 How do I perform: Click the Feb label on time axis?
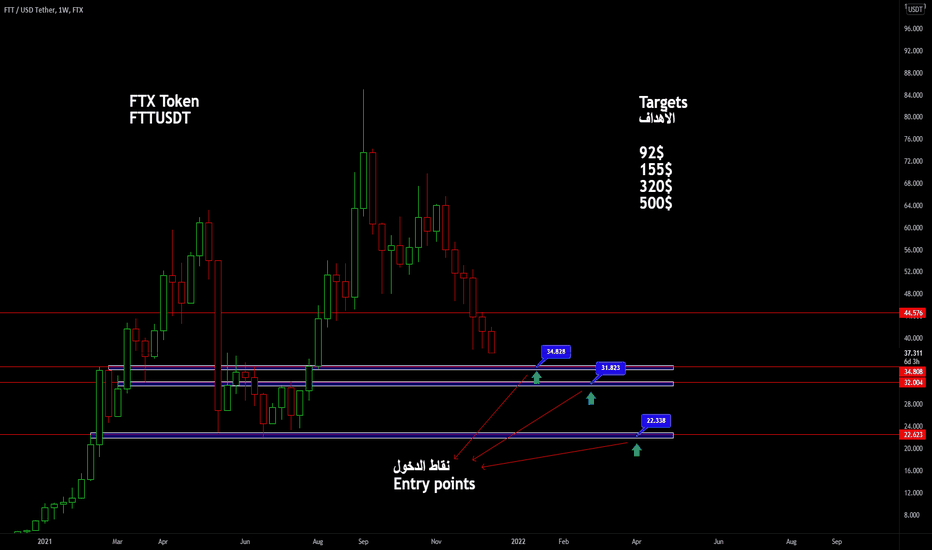pos(563,542)
